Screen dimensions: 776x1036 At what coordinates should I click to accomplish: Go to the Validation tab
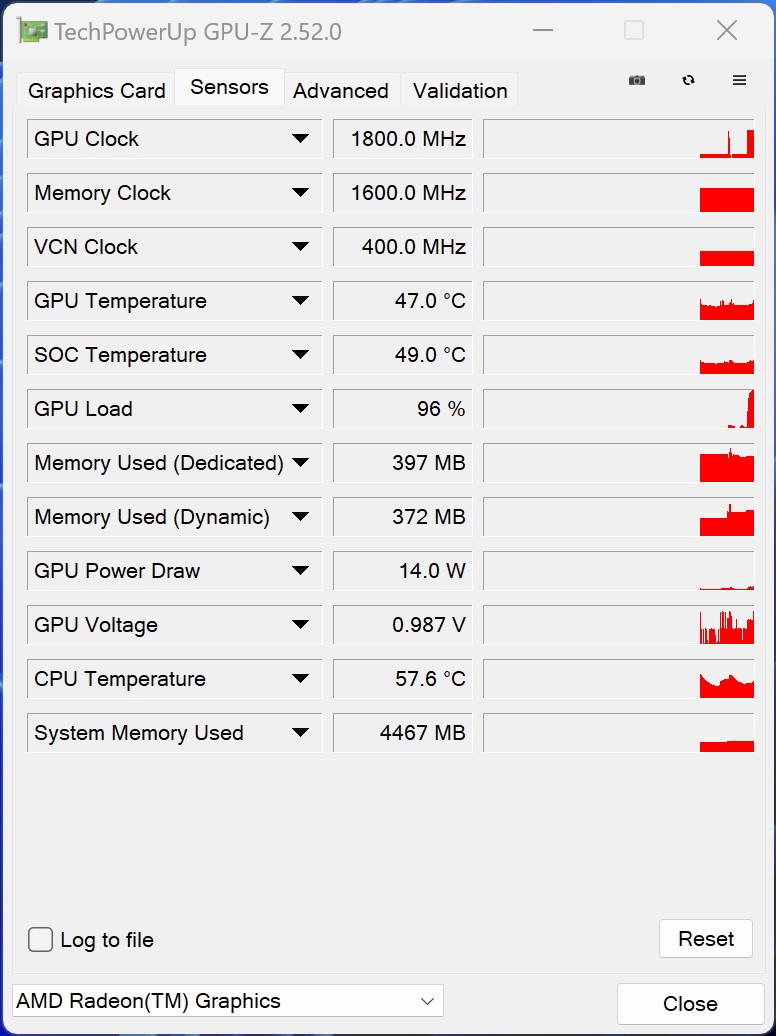460,91
